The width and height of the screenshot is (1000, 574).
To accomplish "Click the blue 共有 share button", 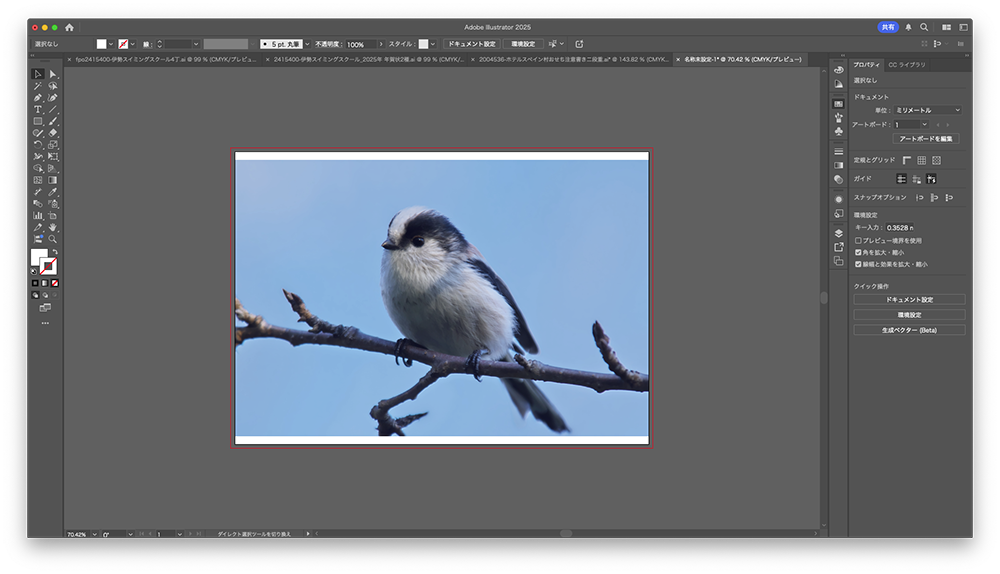I will pyautogui.click(x=888, y=27).
